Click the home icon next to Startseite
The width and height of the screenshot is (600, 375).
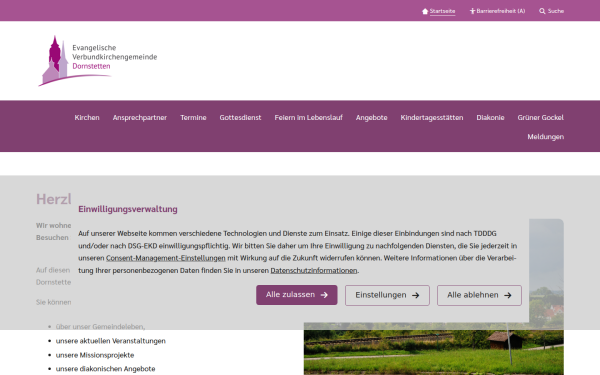pyautogui.click(x=425, y=11)
